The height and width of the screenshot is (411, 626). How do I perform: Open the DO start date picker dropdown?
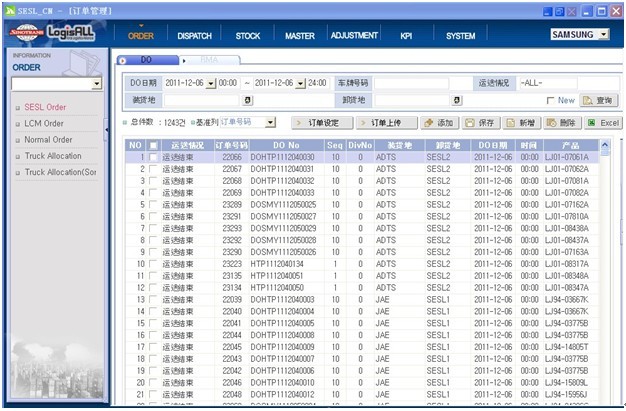(212, 83)
